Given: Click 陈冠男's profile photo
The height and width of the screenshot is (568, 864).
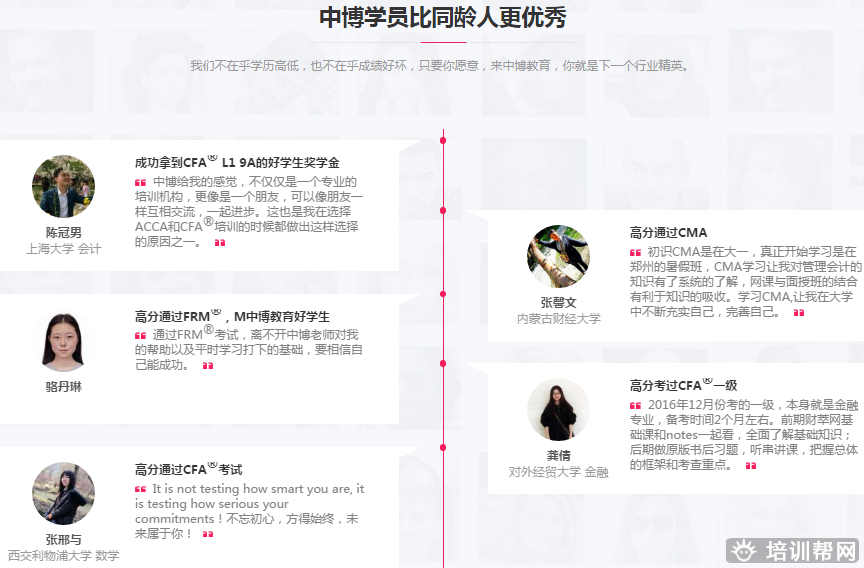Looking at the screenshot, I should [x=63, y=186].
